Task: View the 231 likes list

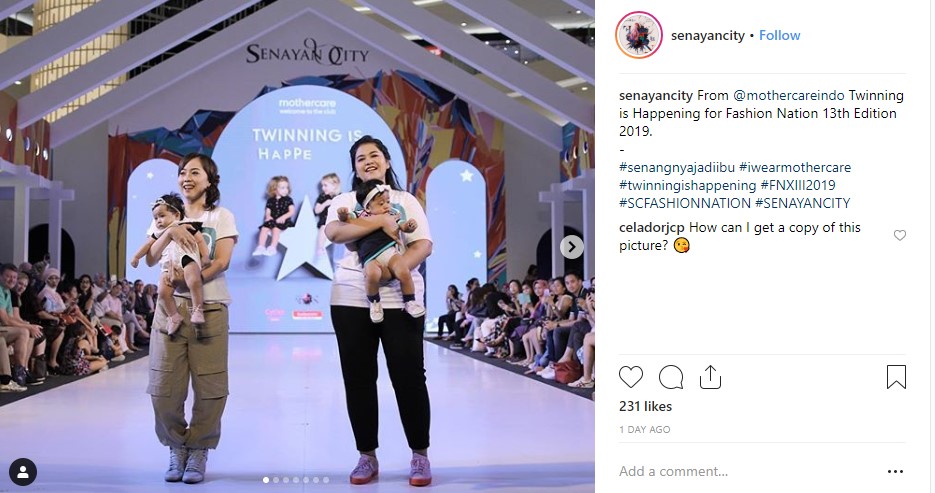Action: (x=645, y=407)
